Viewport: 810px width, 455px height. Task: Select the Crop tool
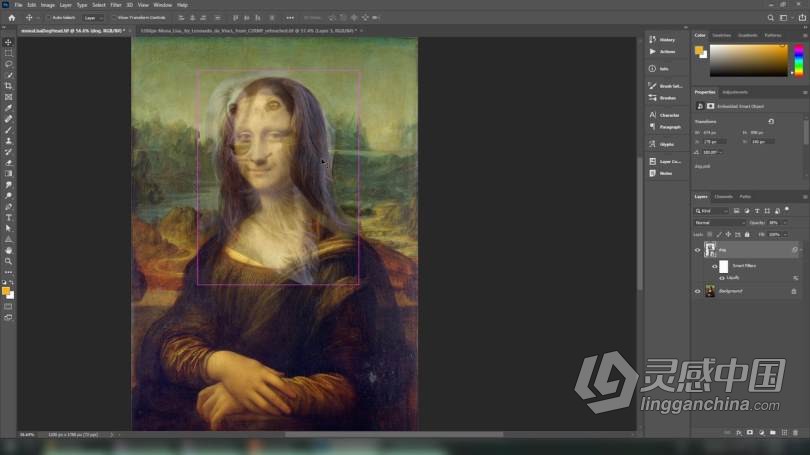[8, 86]
